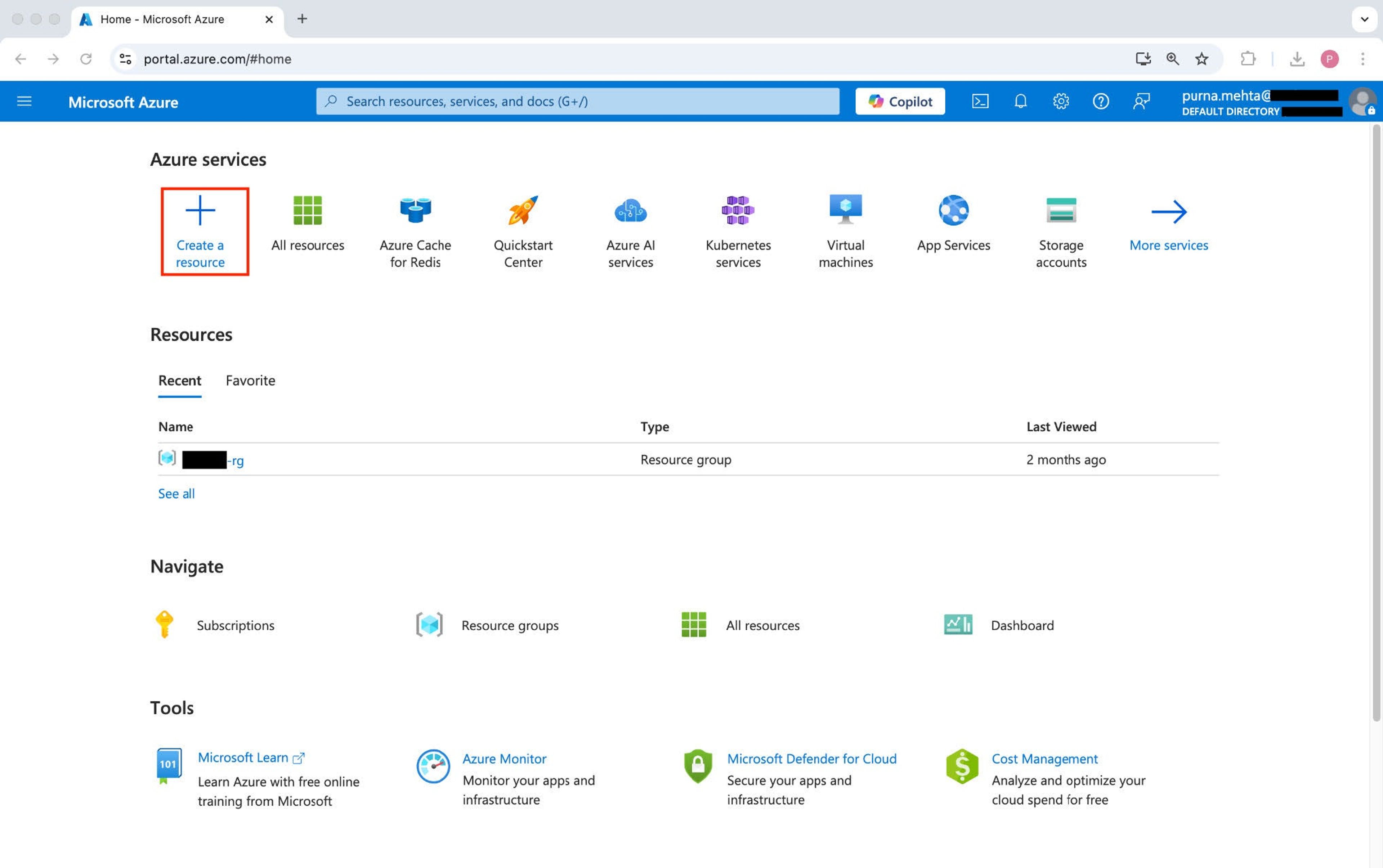Open Cloud Shell from the top bar
The image size is (1383, 868).
[980, 102]
